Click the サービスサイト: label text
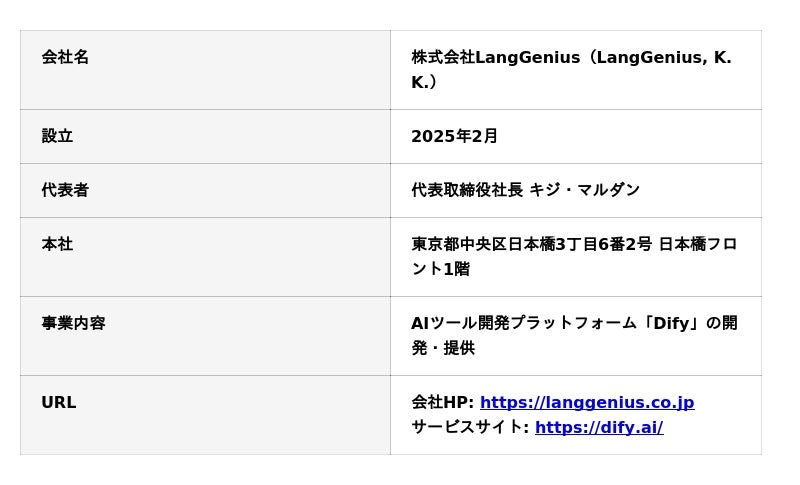This screenshot has width=800, height=485. pos(470,427)
